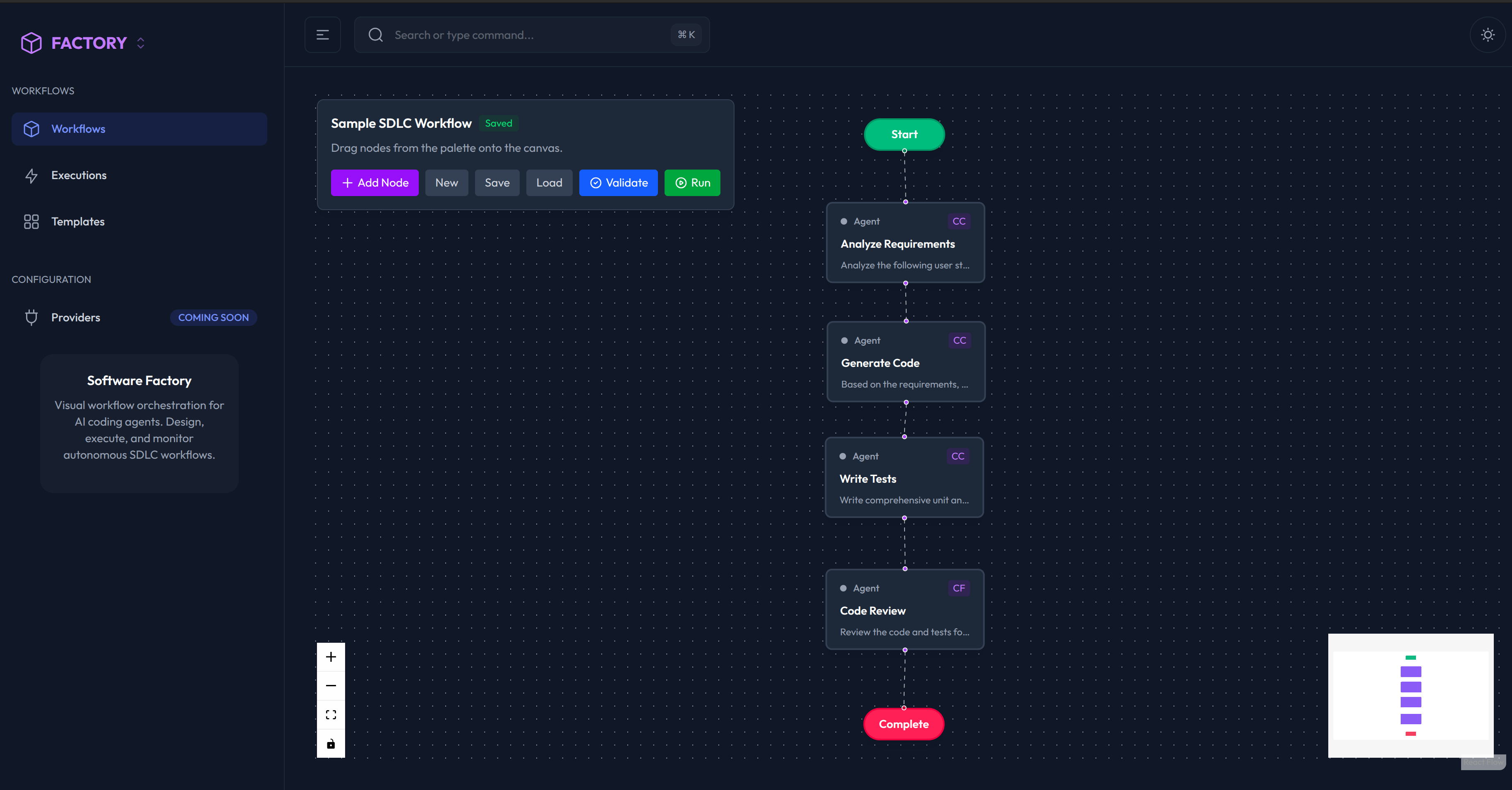Toggle canvas interactivity lock icon

click(x=331, y=744)
